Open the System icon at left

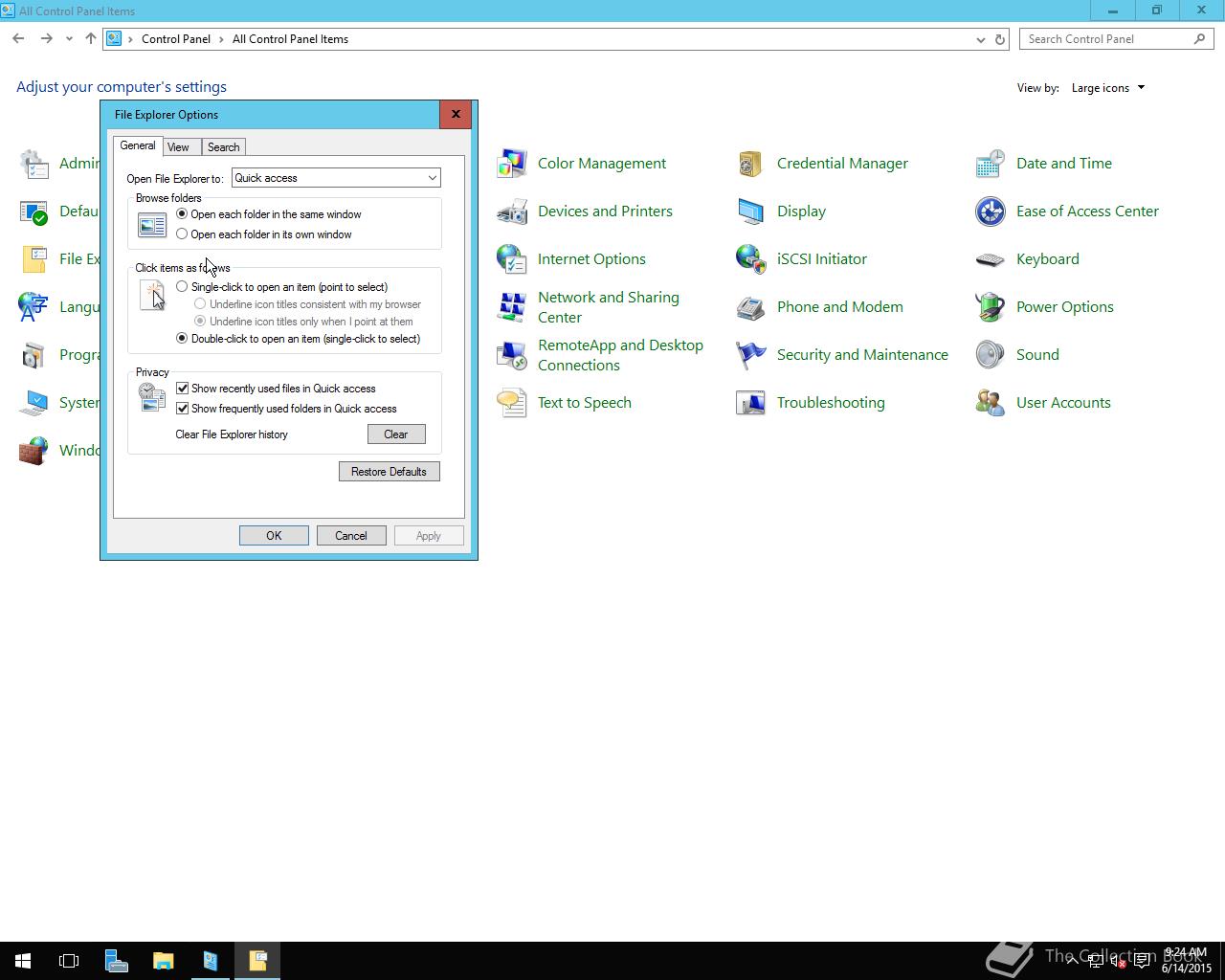coord(33,403)
